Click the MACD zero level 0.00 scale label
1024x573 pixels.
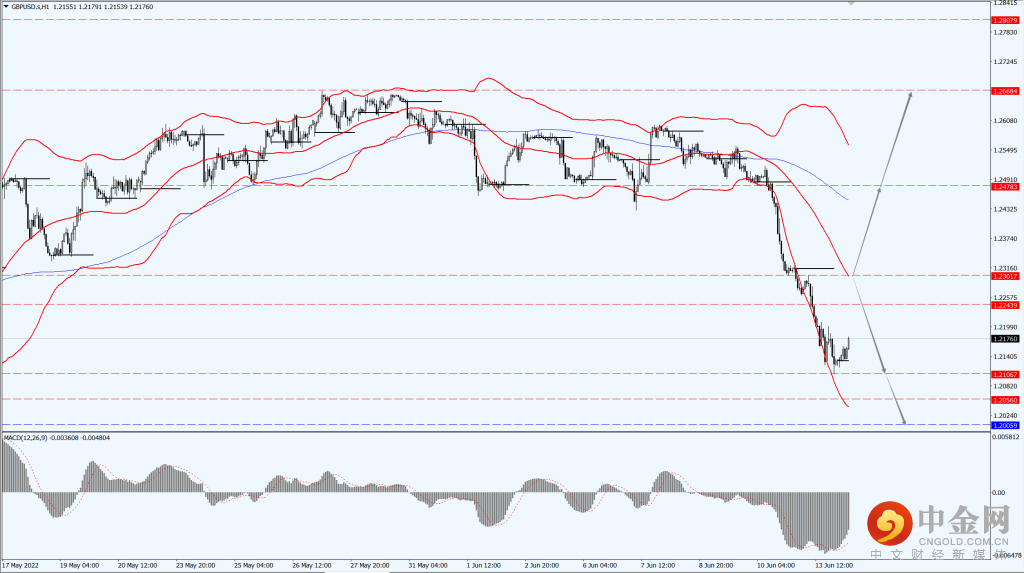coord(999,493)
